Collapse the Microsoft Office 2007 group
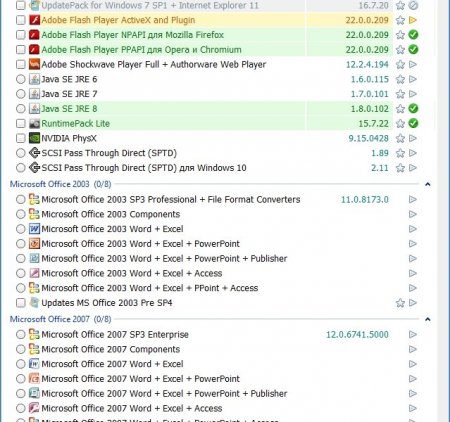 (x=428, y=319)
